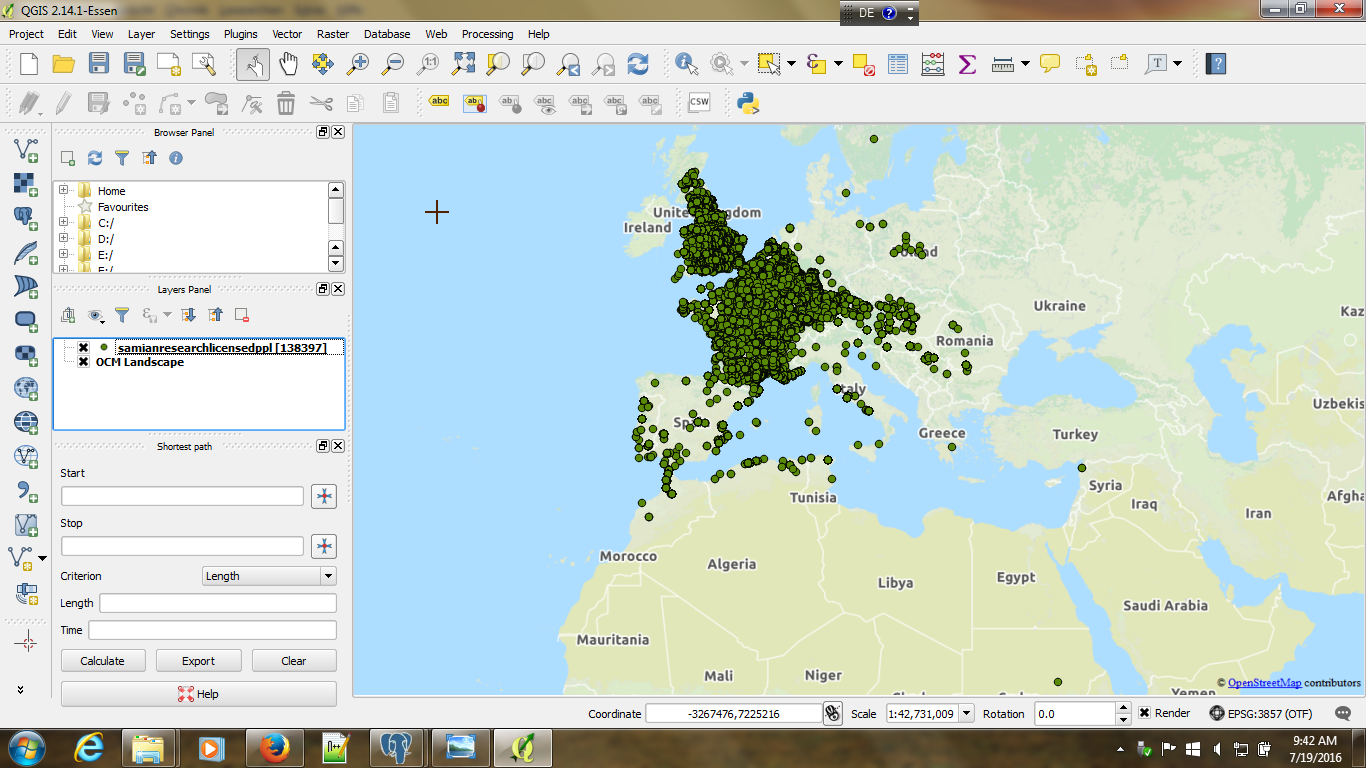Toggle the Render checkbox in status bar
Viewport: 1366px width, 768px height.
(x=1144, y=713)
